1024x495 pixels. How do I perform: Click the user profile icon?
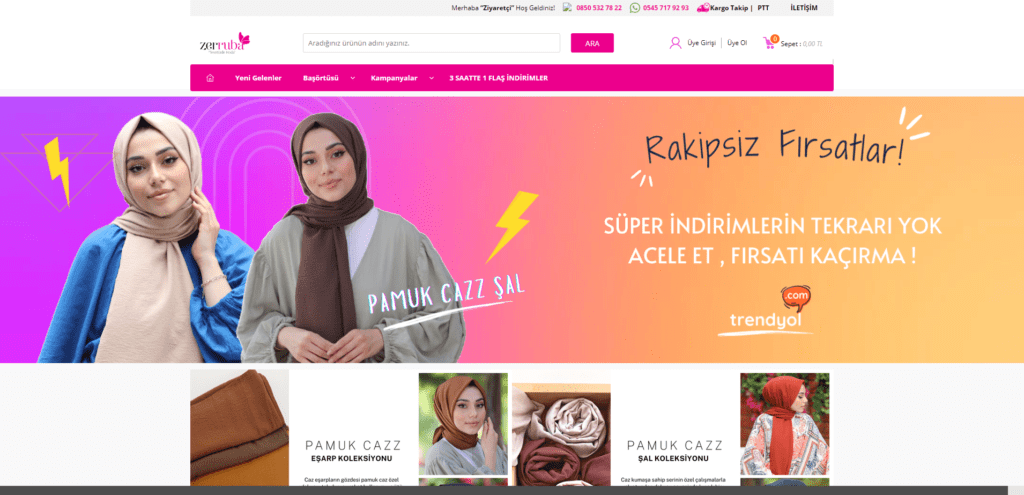[675, 43]
